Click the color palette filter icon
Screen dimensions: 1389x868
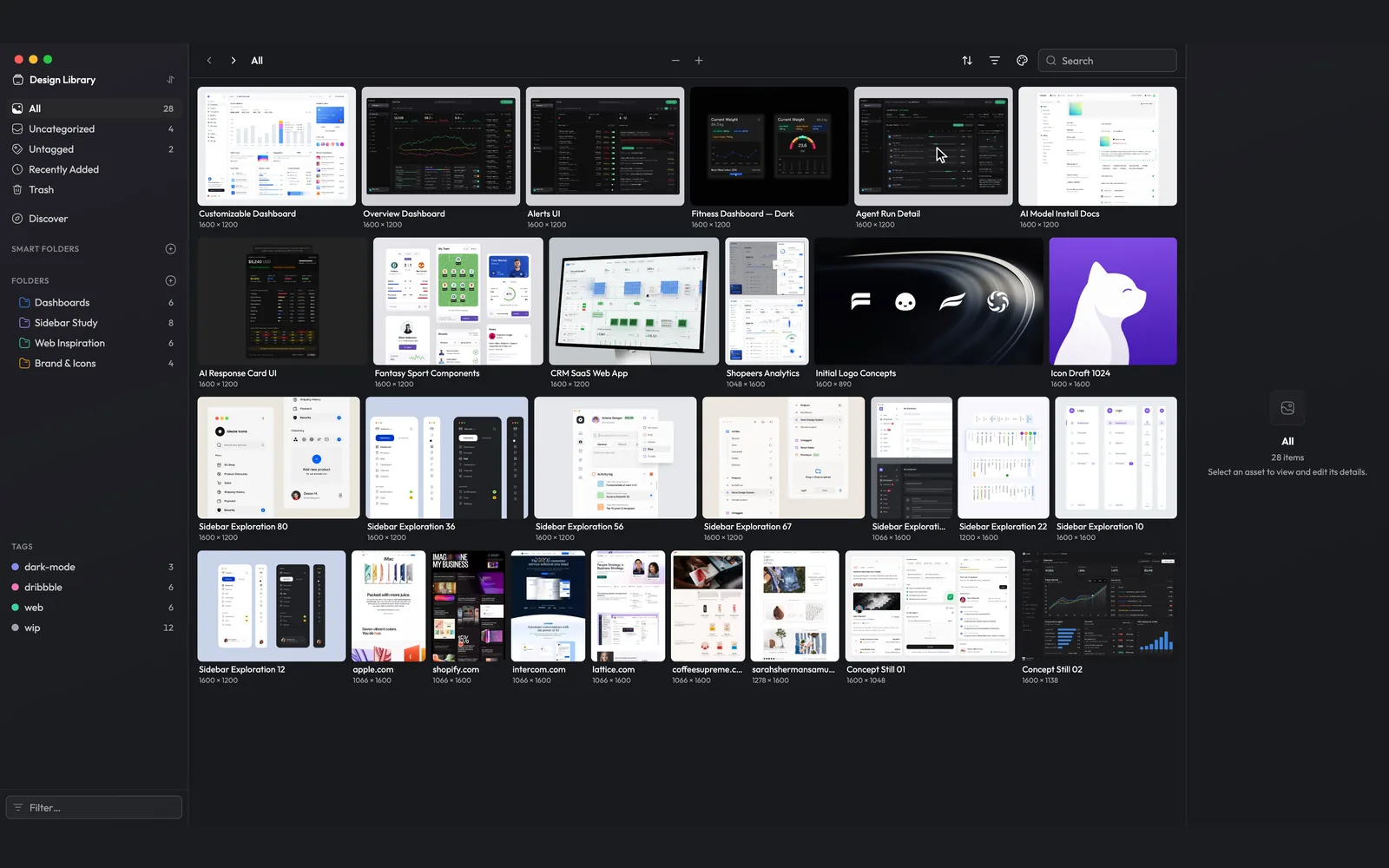[1022, 61]
